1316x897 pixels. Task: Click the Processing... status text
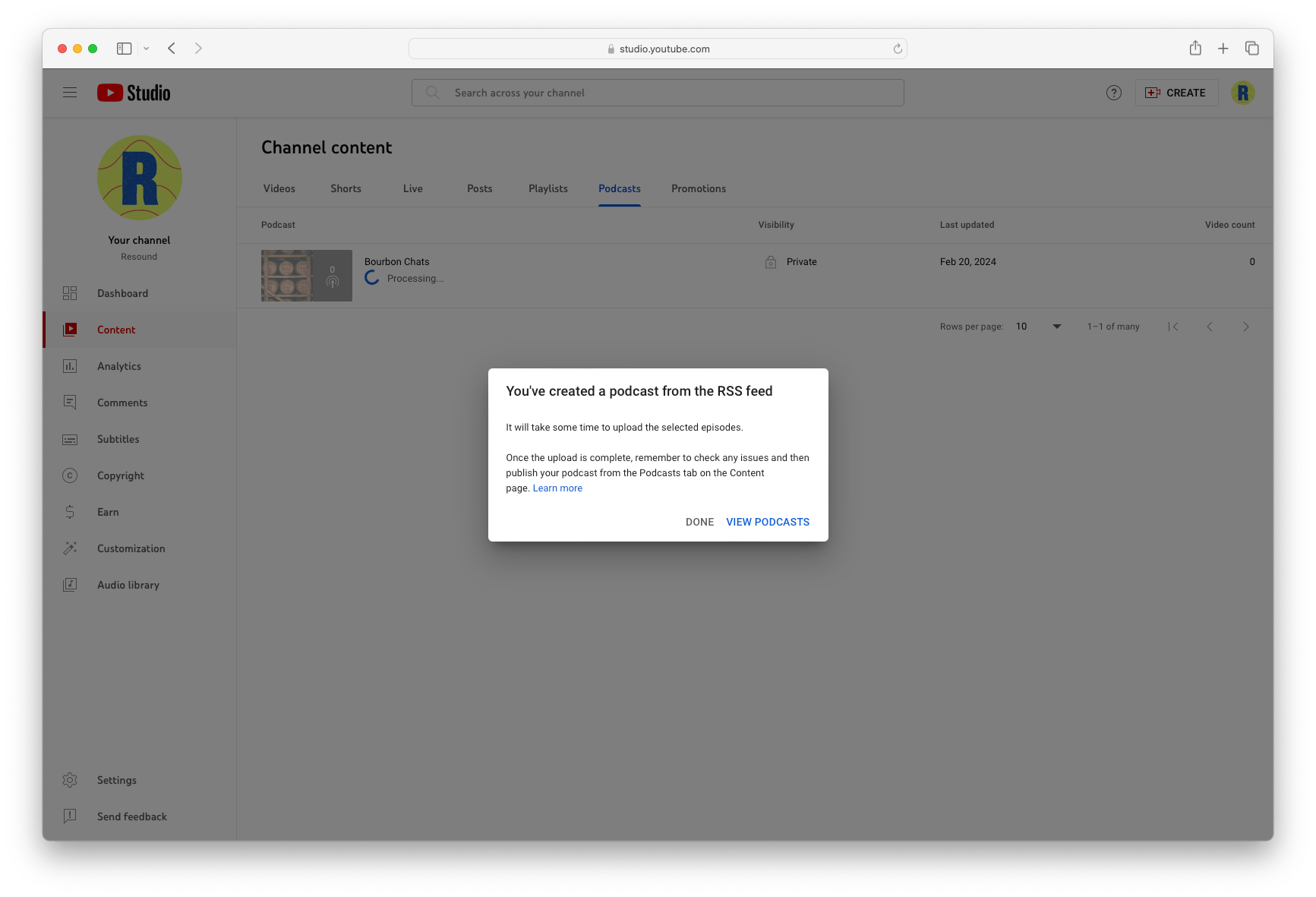click(x=415, y=279)
